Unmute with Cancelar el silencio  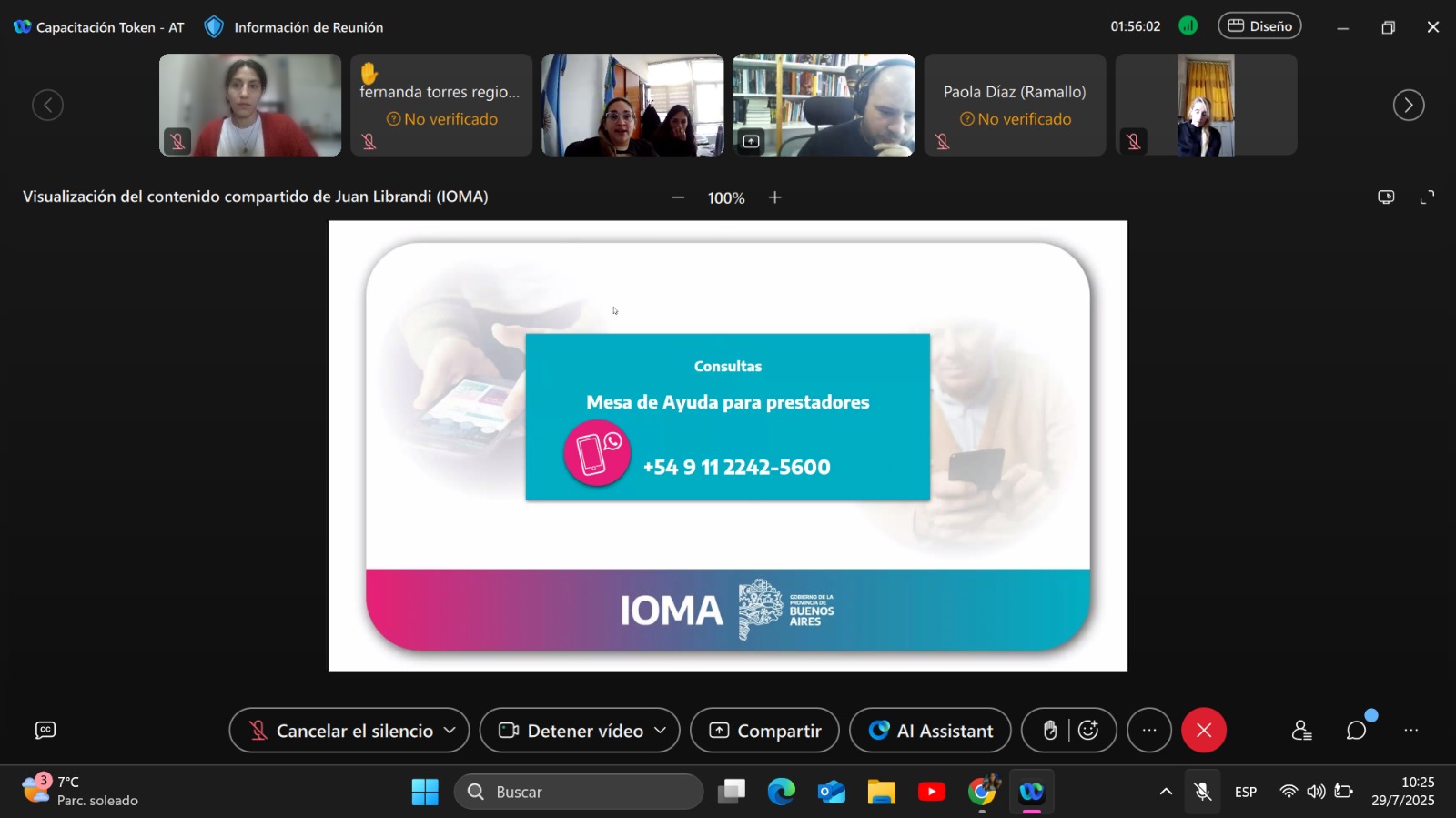point(341,731)
